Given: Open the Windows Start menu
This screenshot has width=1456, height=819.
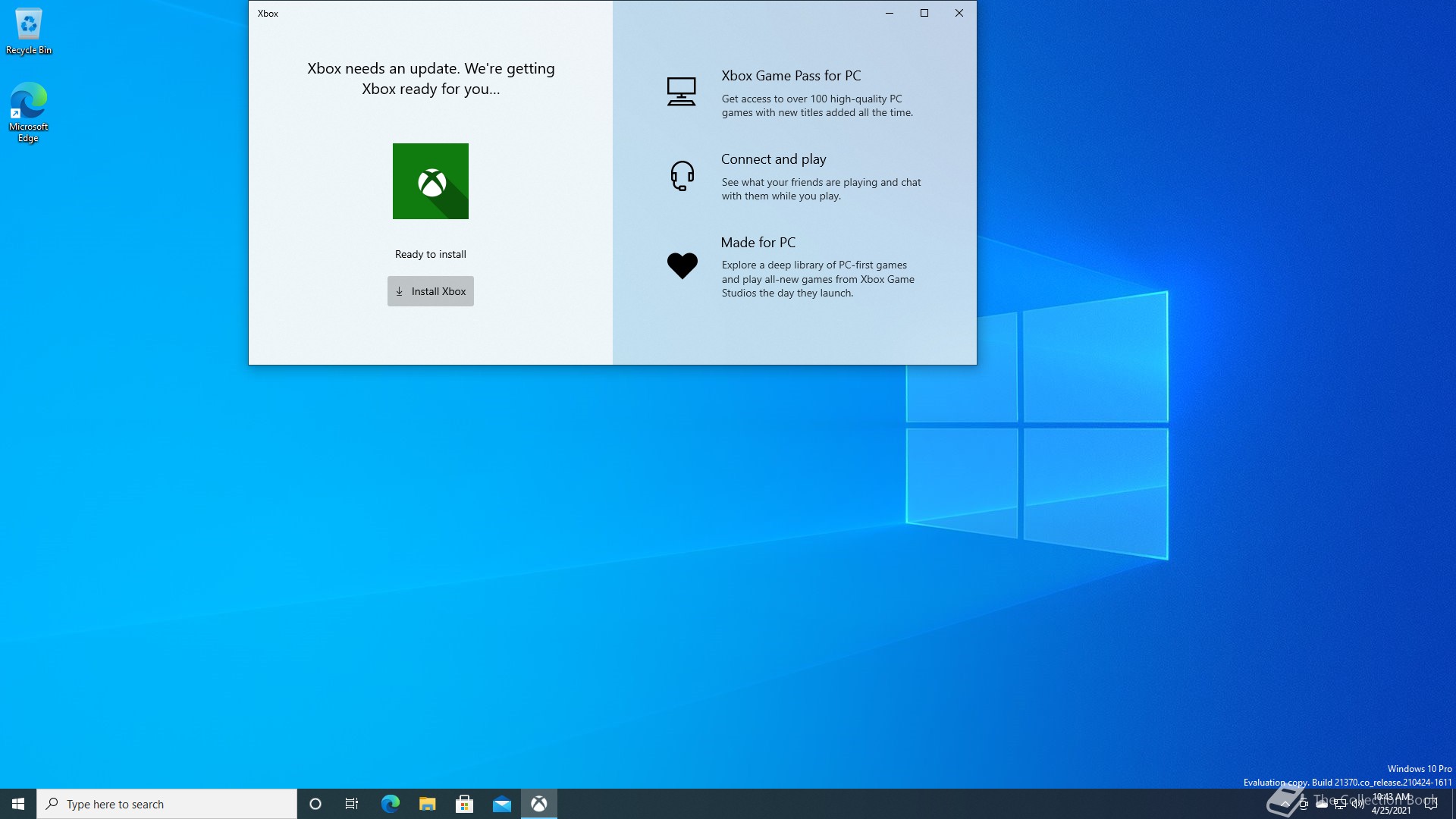Looking at the screenshot, I should point(18,804).
